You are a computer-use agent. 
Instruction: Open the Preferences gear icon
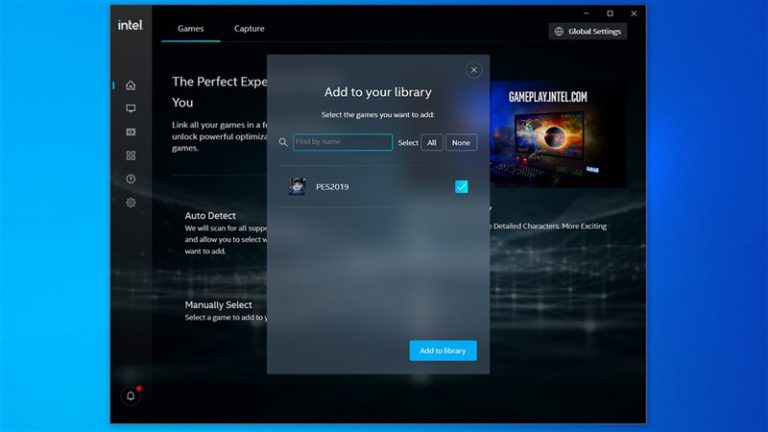130,202
